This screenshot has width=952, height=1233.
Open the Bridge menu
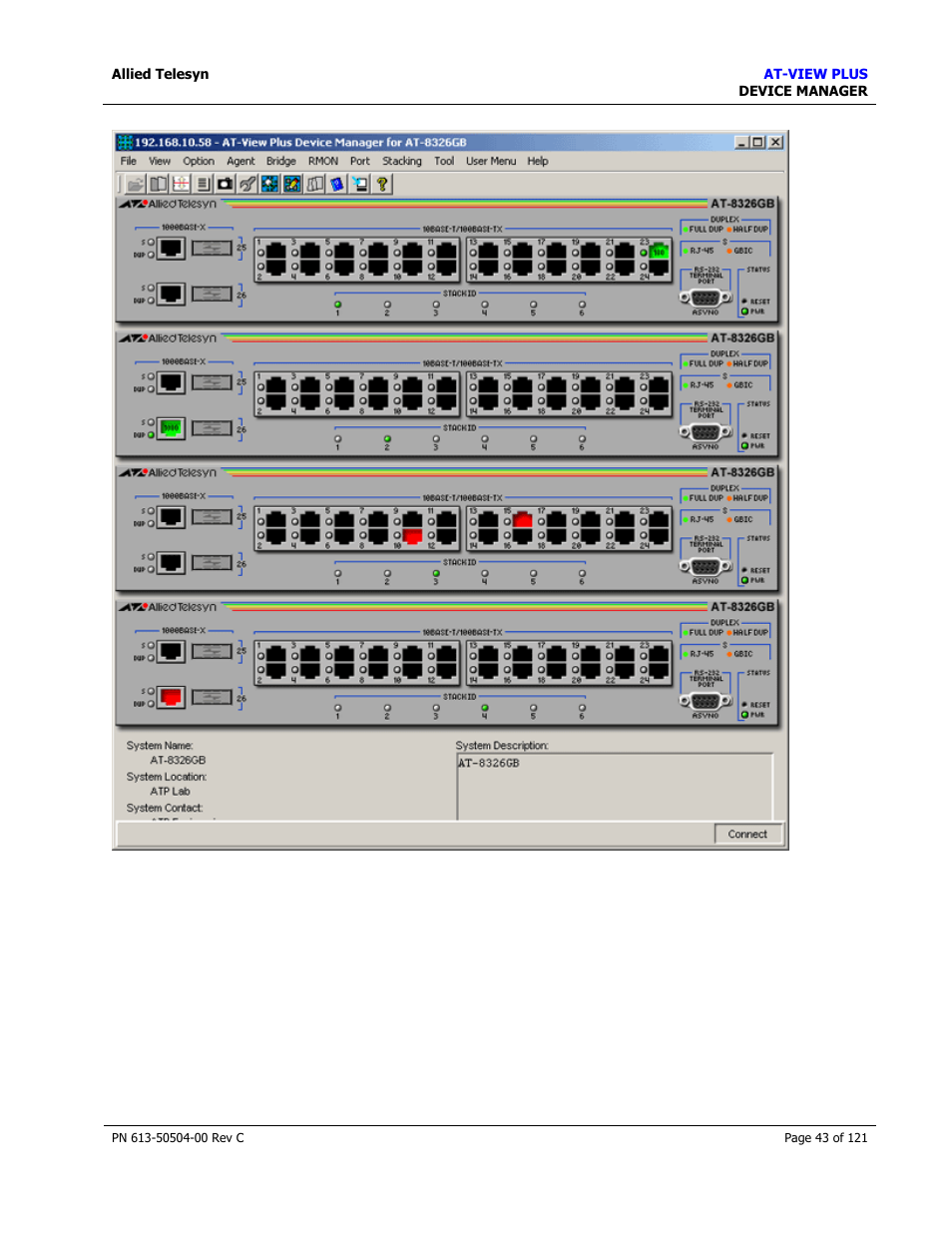point(281,161)
